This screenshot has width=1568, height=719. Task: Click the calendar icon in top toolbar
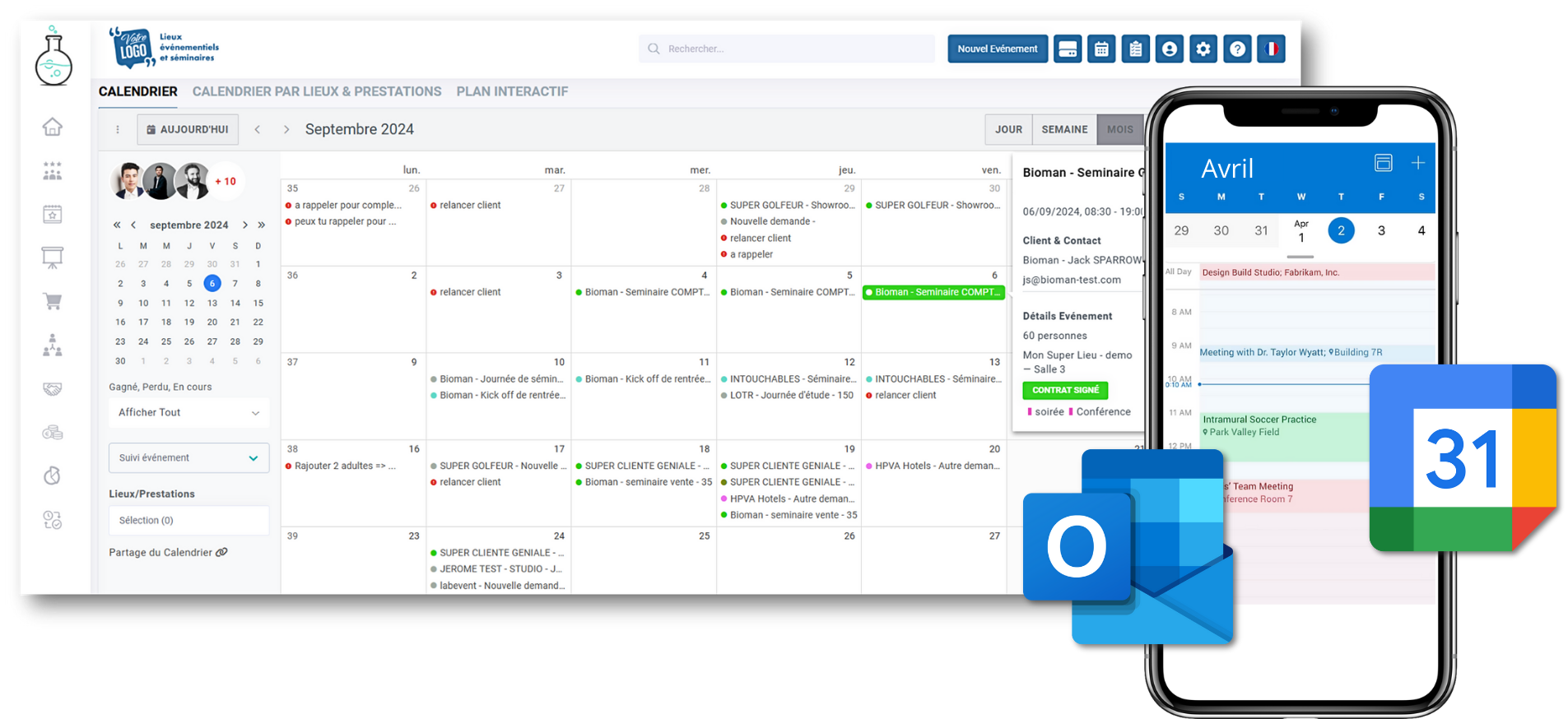tap(1101, 49)
